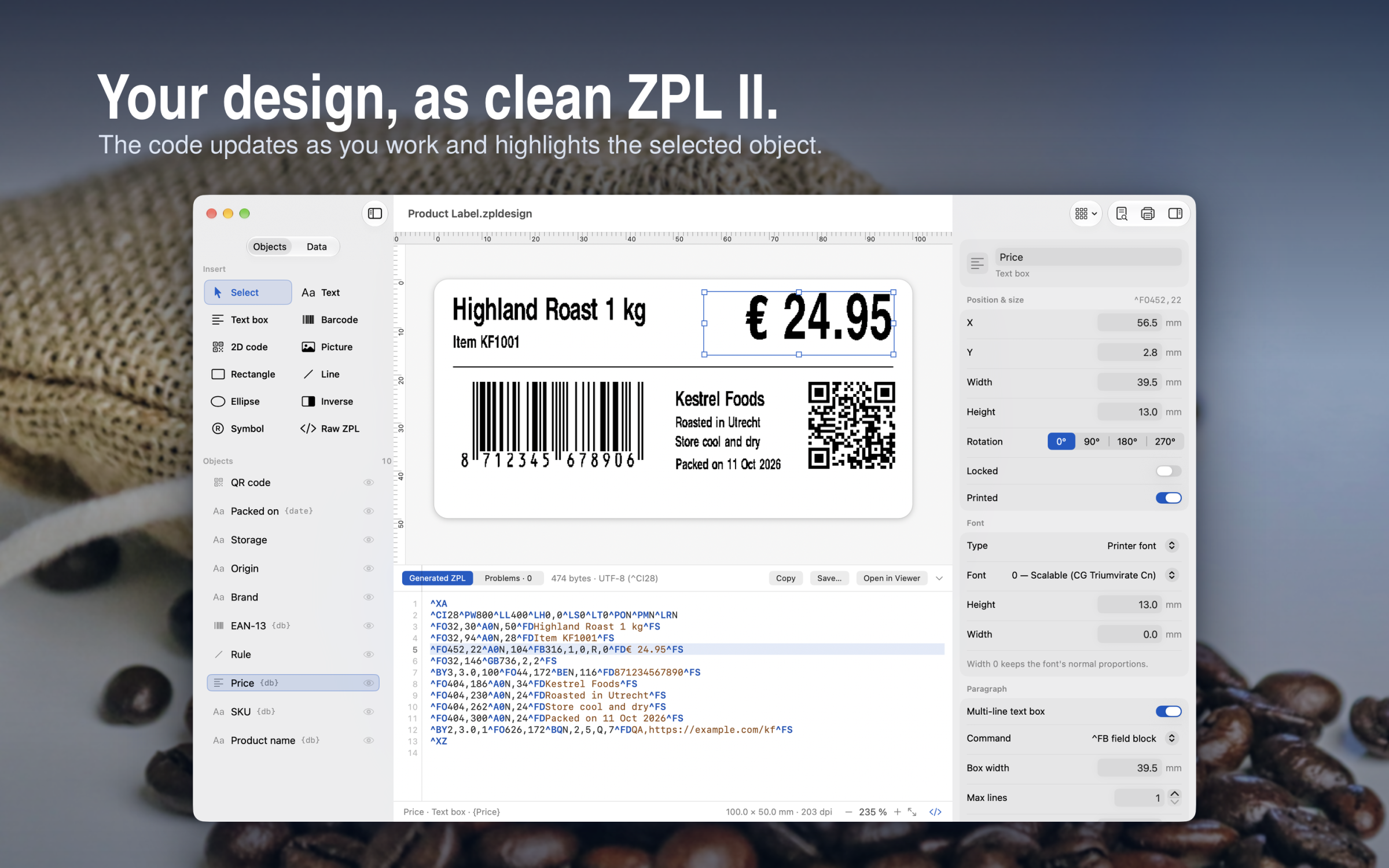Click the X position input field
Screen dimensions: 1389x868
pos(1129,323)
